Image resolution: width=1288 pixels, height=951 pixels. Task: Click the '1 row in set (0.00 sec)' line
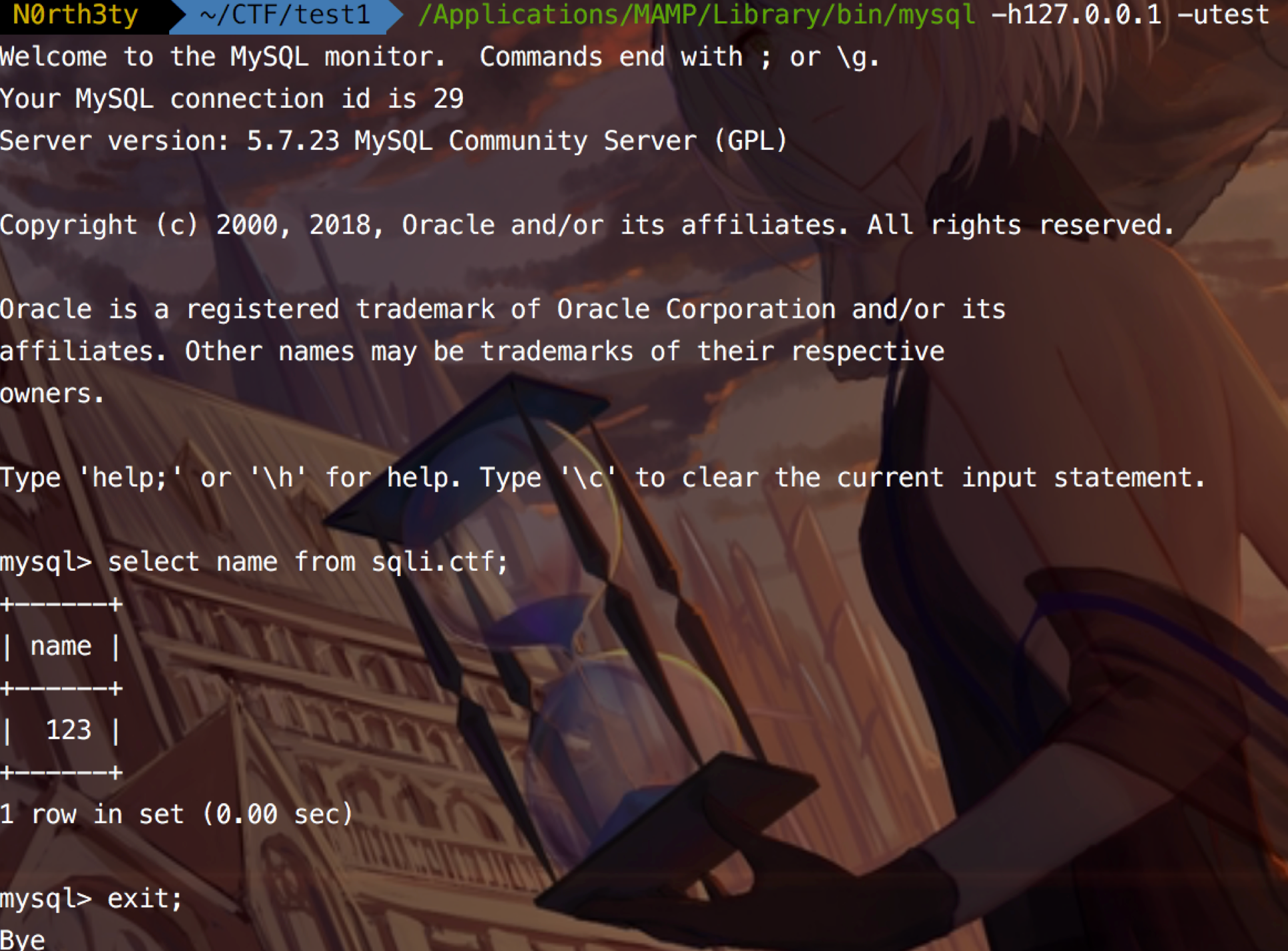click(x=176, y=814)
